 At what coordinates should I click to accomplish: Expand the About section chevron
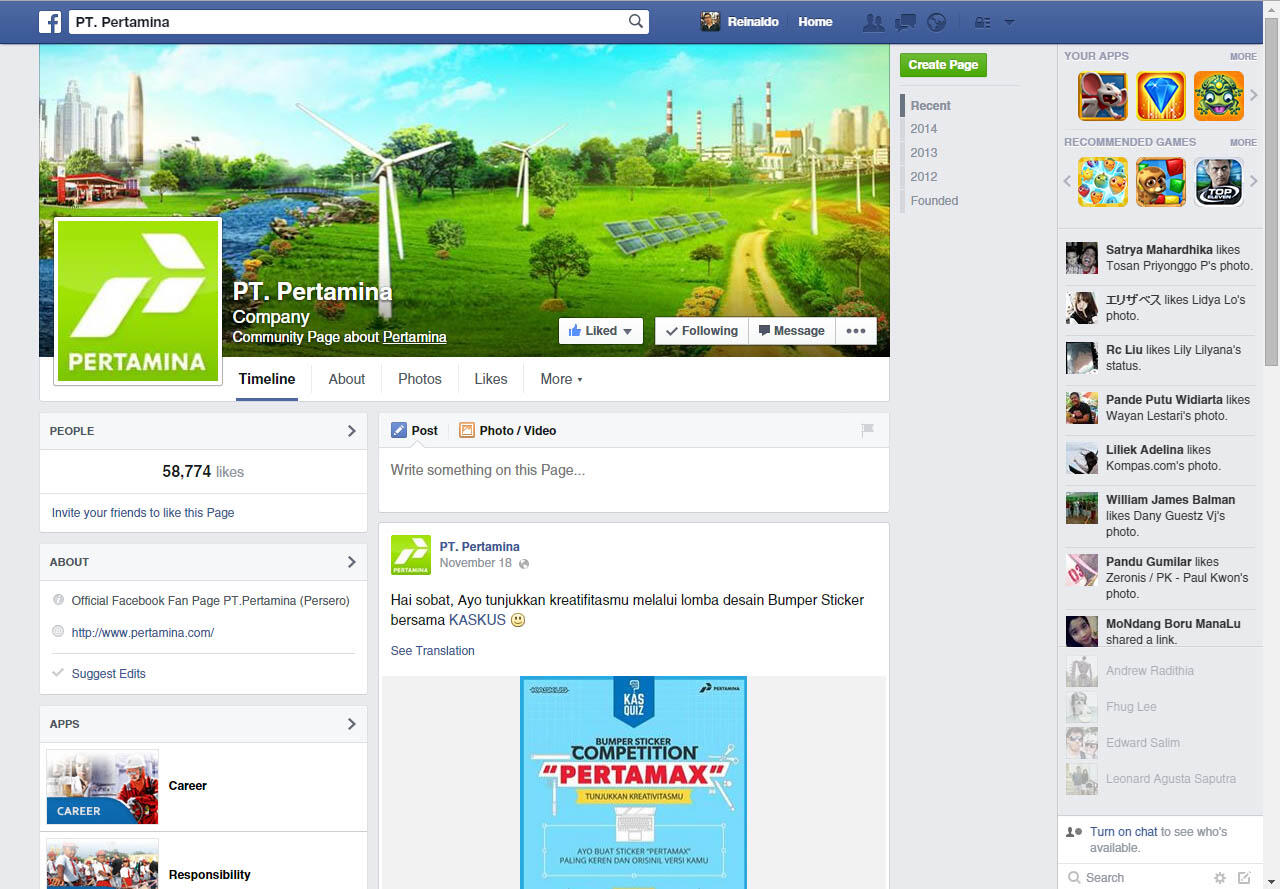coord(351,562)
